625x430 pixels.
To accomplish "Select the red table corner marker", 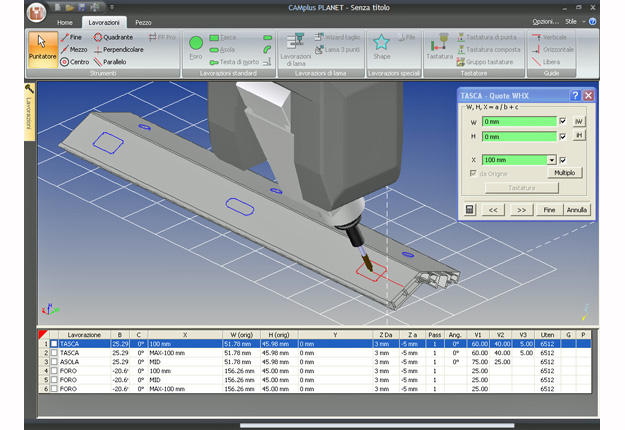I will click(43, 334).
